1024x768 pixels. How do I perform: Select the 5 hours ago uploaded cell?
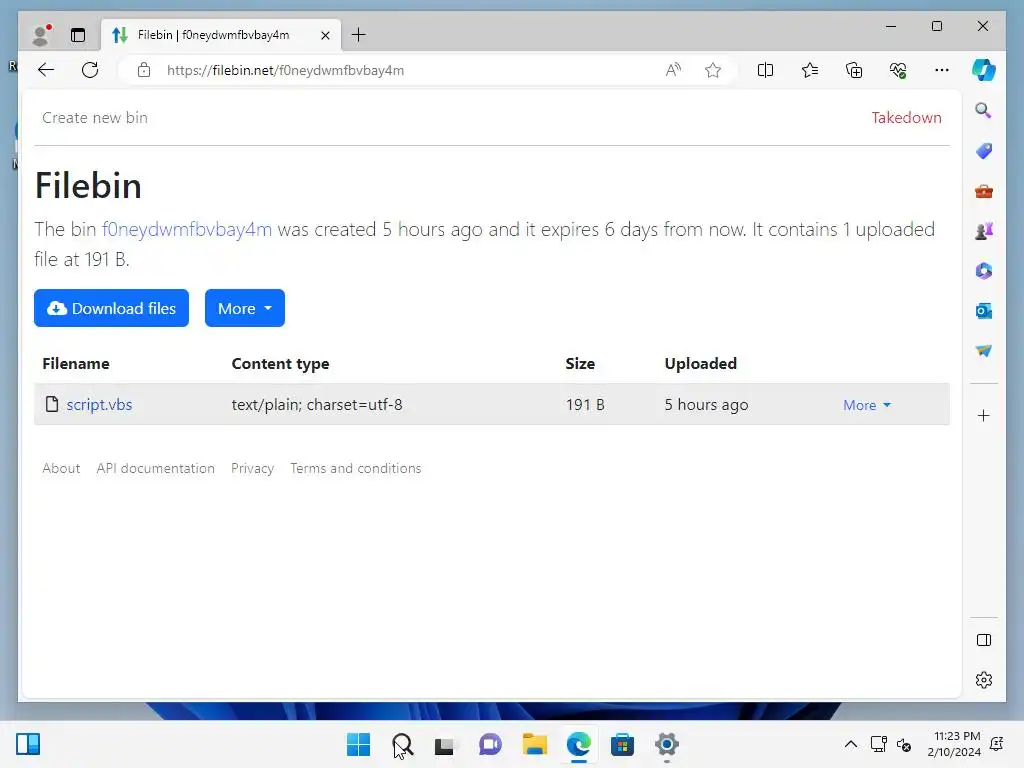point(707,404)
